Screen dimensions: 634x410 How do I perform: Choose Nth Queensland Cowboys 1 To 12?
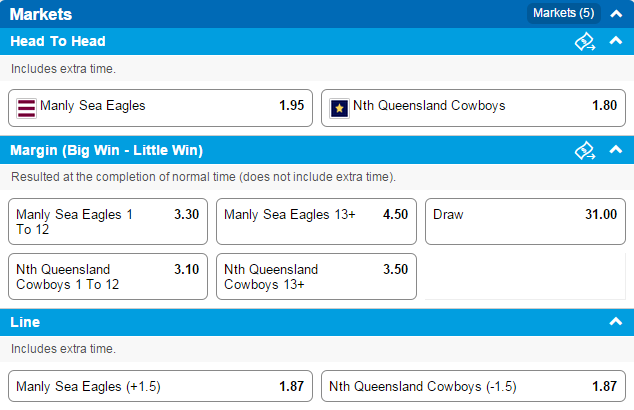coord(108,277)
